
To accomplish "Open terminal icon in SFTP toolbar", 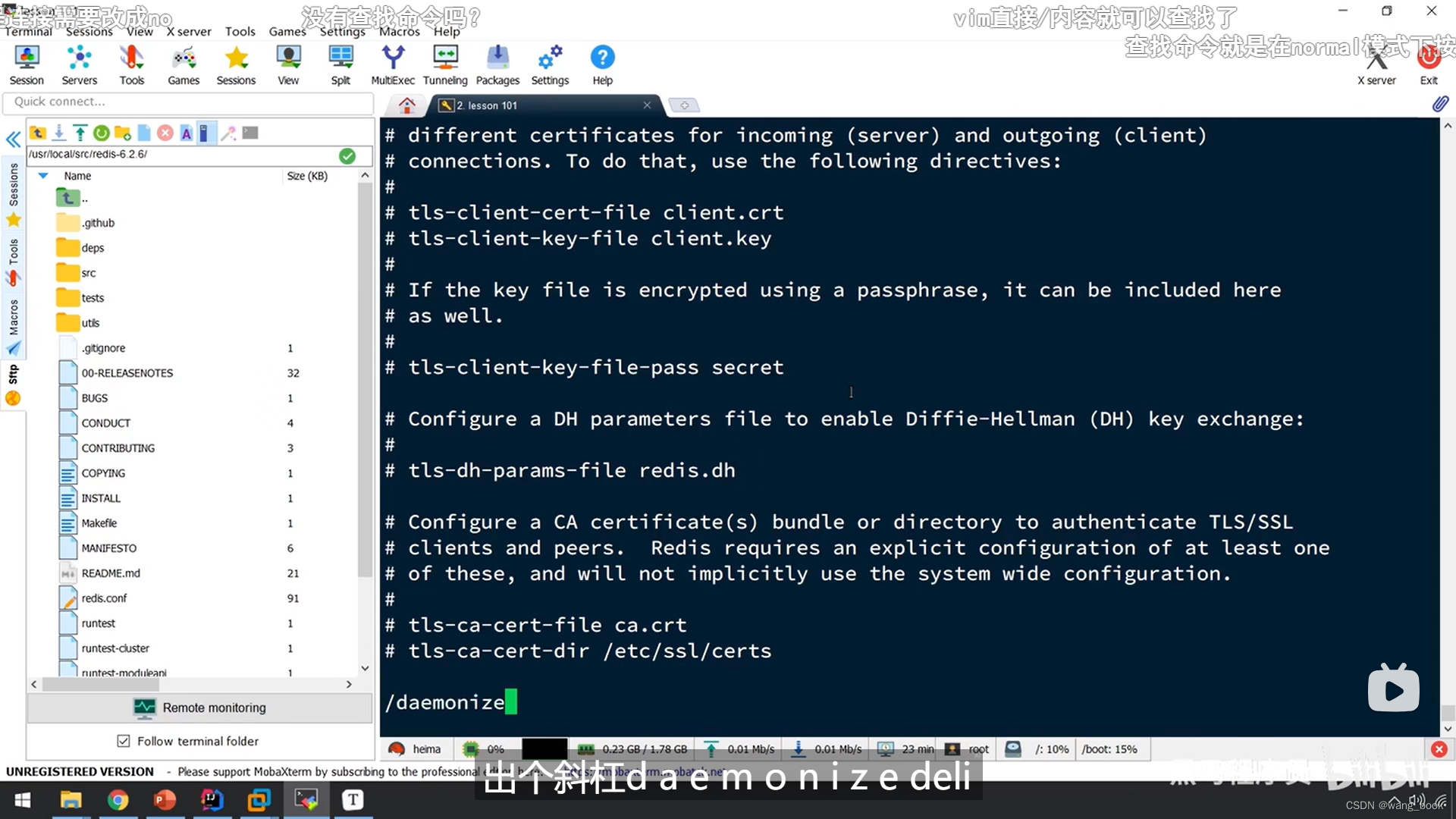I will (x=250, y=133).
